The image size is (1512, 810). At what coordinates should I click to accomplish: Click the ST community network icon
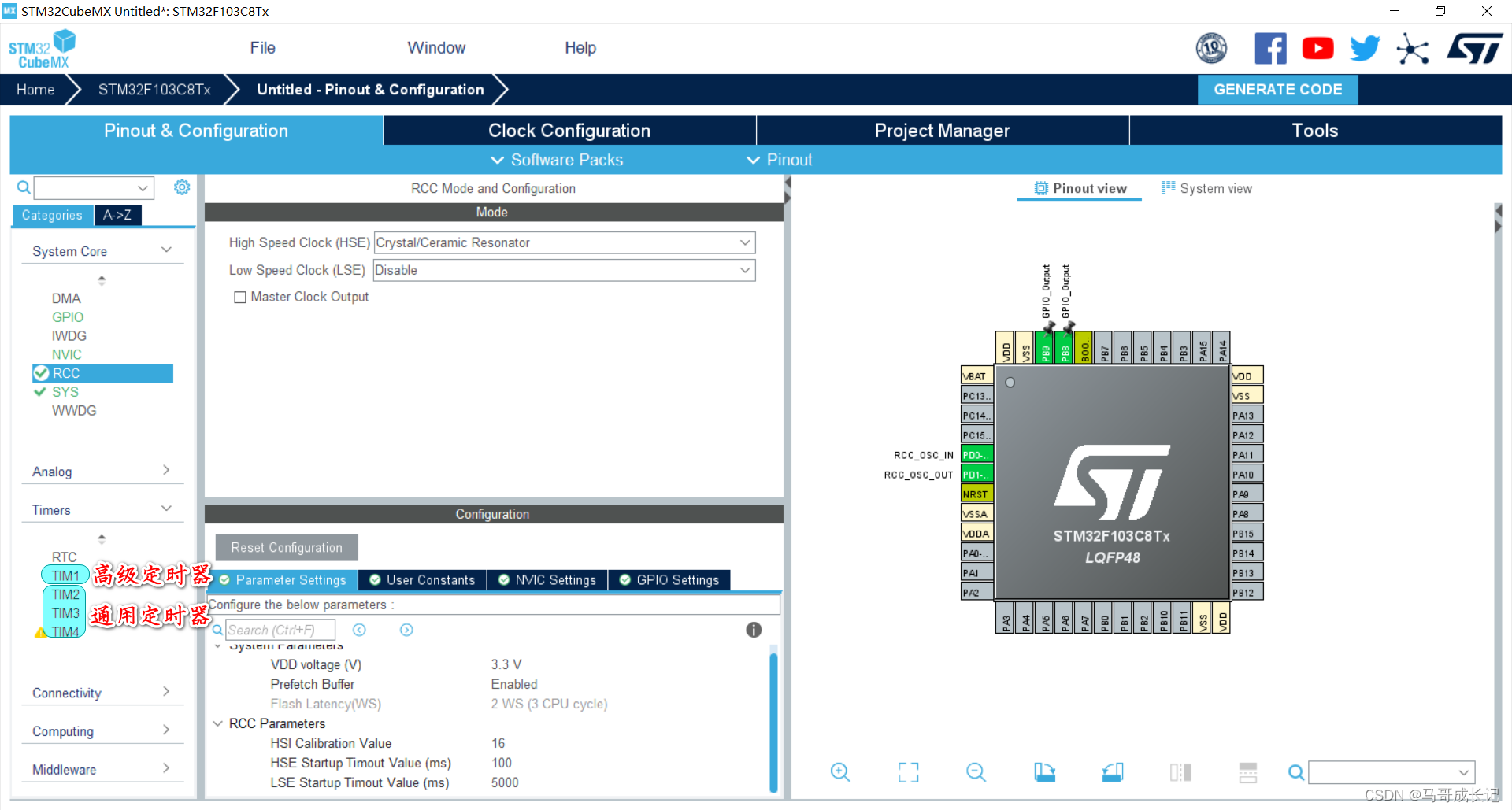[1413, 49]
